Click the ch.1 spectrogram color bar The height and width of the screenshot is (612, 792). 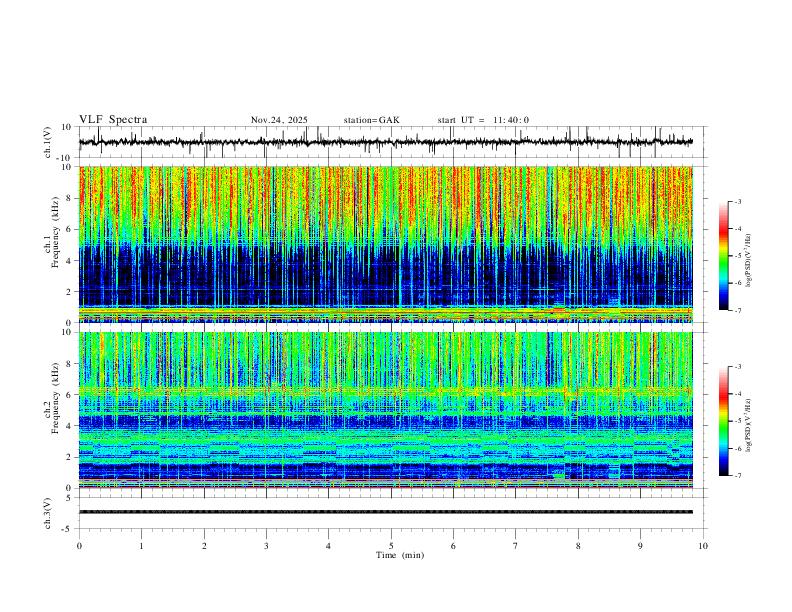click(724, 256)
